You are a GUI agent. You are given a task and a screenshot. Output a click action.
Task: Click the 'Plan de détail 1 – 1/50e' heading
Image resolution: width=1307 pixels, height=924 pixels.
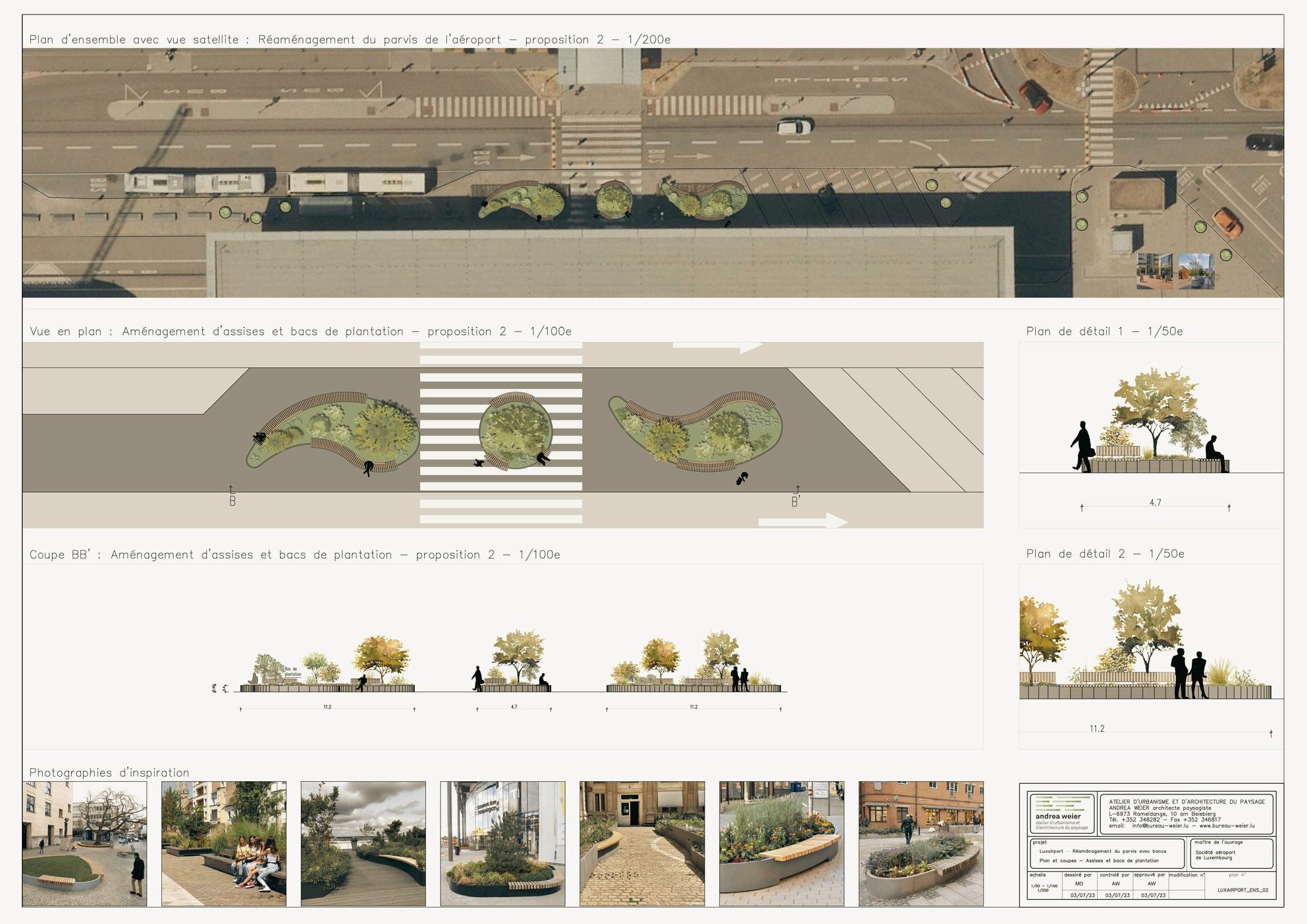[1104, 331]
